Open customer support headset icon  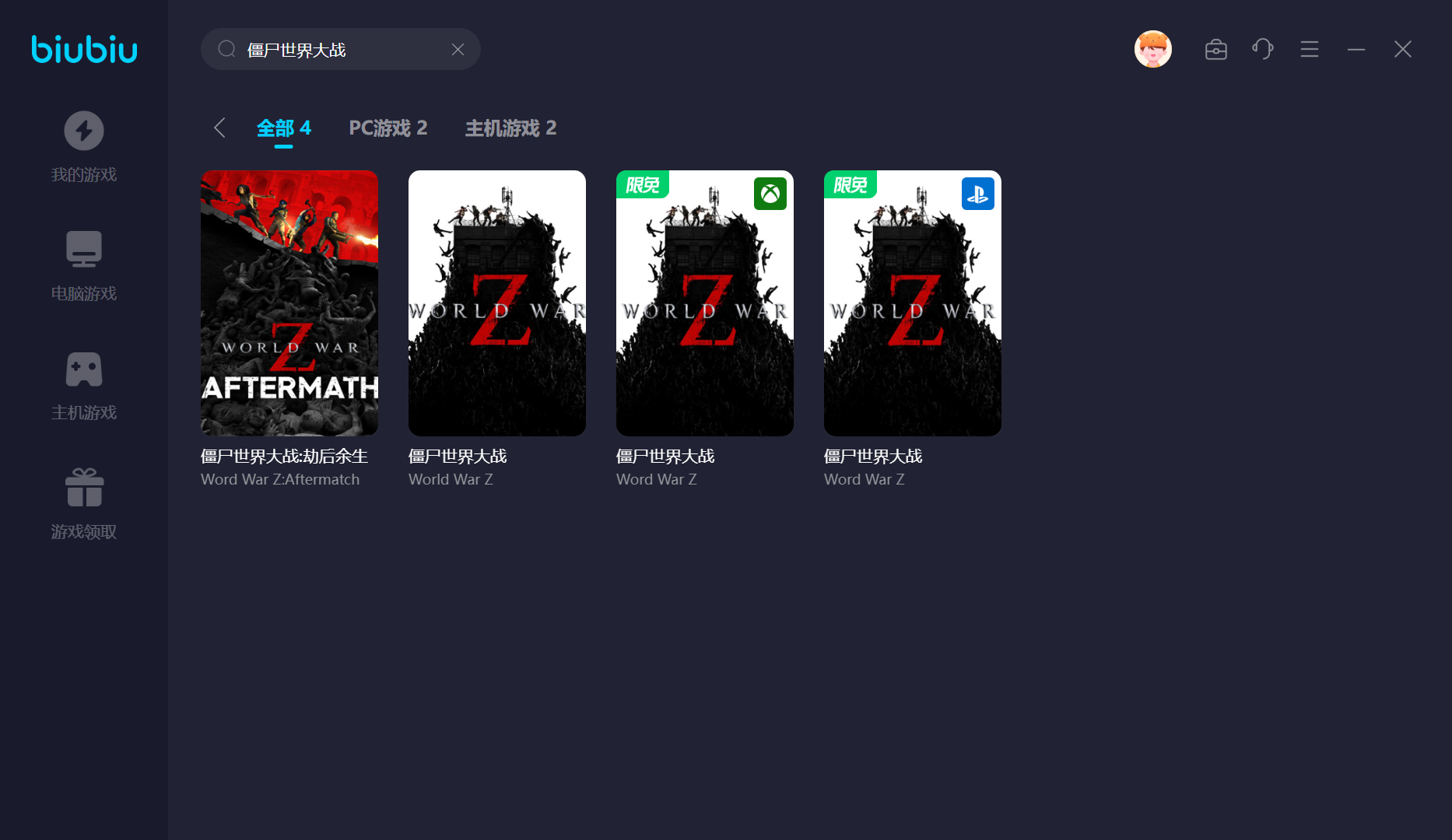tap(1263, 49)
